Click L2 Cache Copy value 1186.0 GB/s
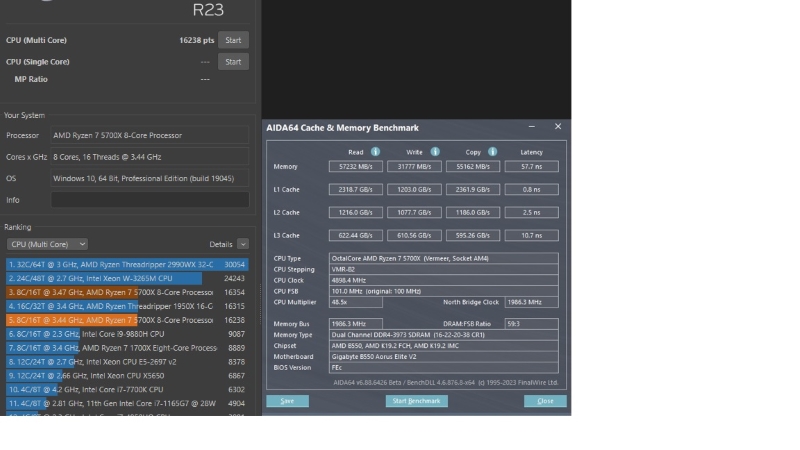800x450 pixels. tap(473, 212)
